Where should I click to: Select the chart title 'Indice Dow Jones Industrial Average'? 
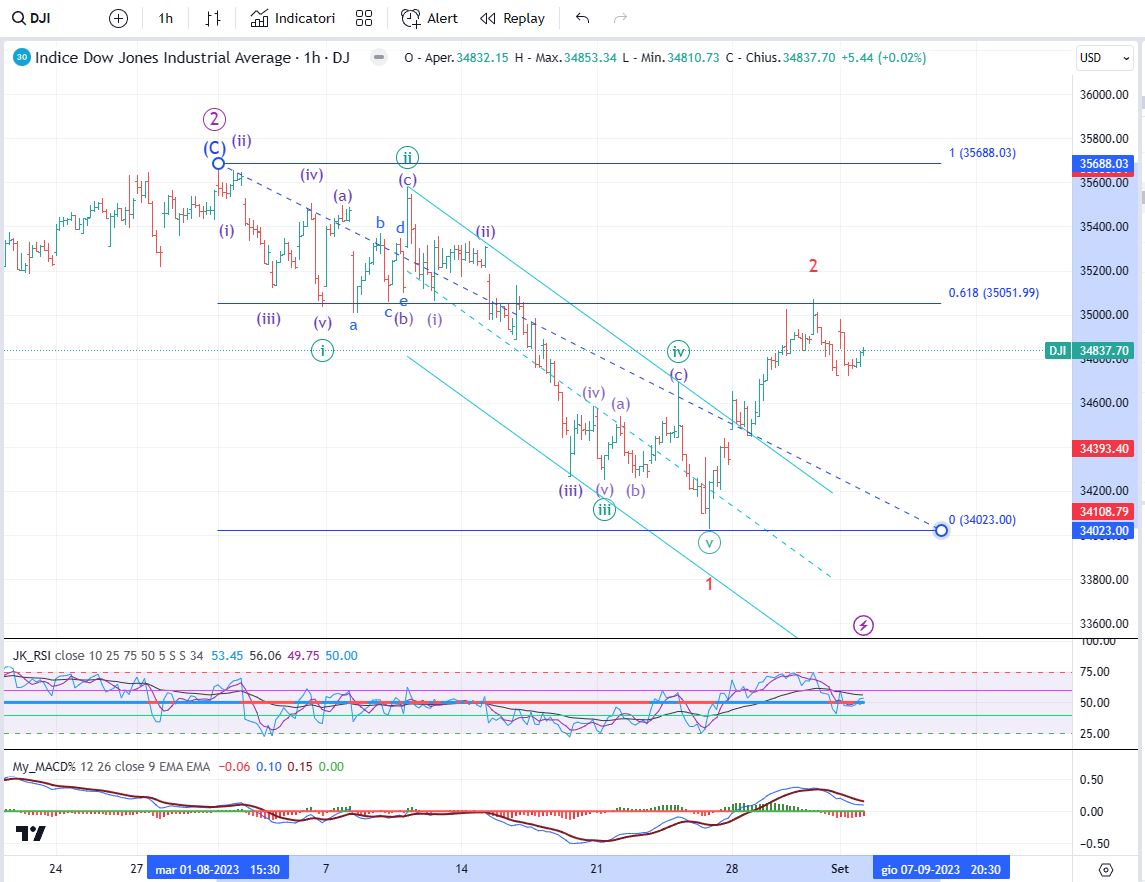(163, 58)
